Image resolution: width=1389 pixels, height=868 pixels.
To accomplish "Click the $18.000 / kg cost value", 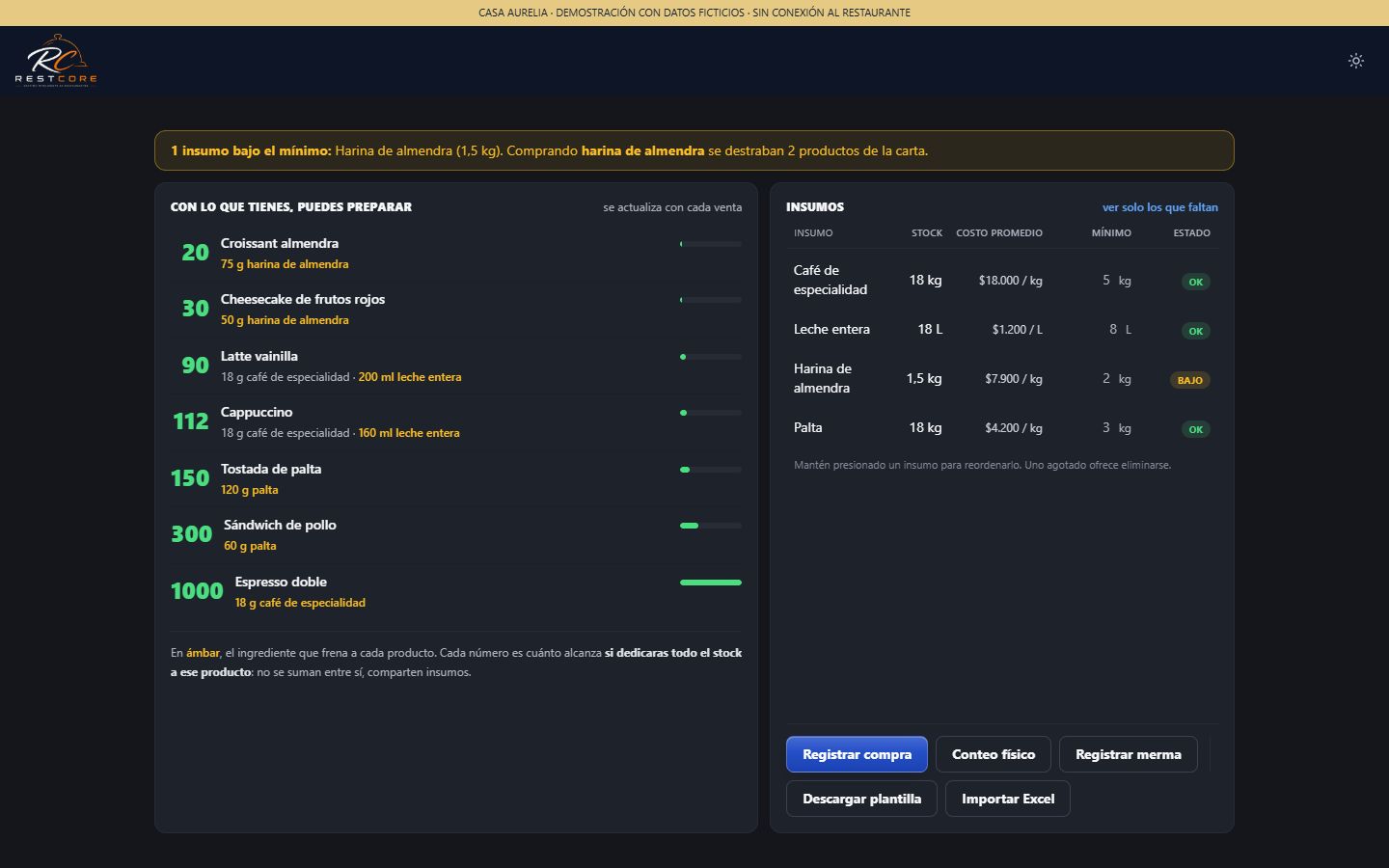I will pyautogui.click(x=1011, y=281).
